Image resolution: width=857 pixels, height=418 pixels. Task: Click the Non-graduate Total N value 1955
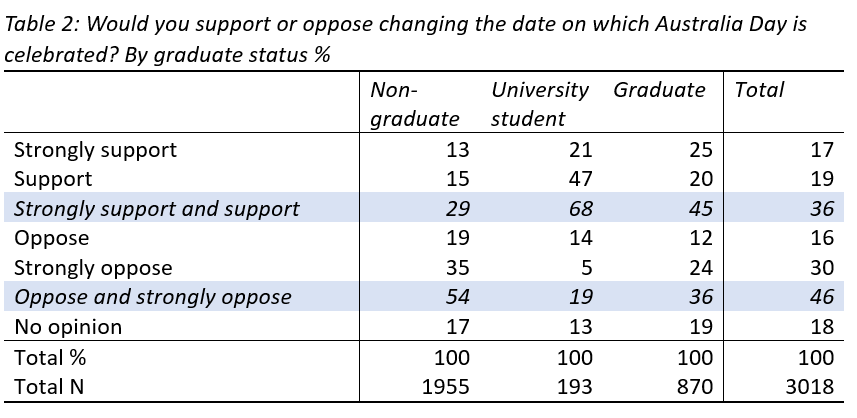click(x=445, y=387)
